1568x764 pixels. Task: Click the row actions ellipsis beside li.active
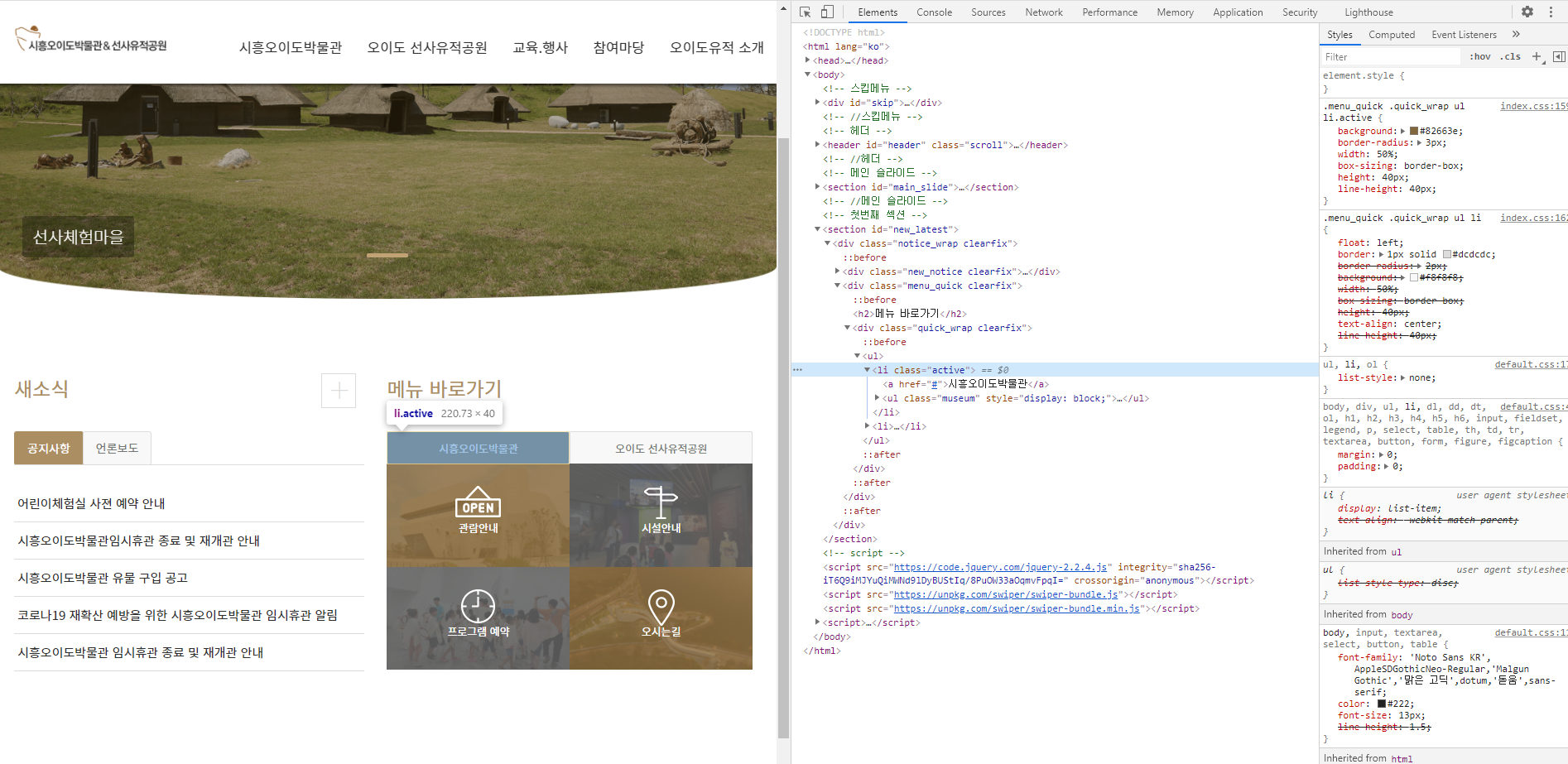(798, 370)
